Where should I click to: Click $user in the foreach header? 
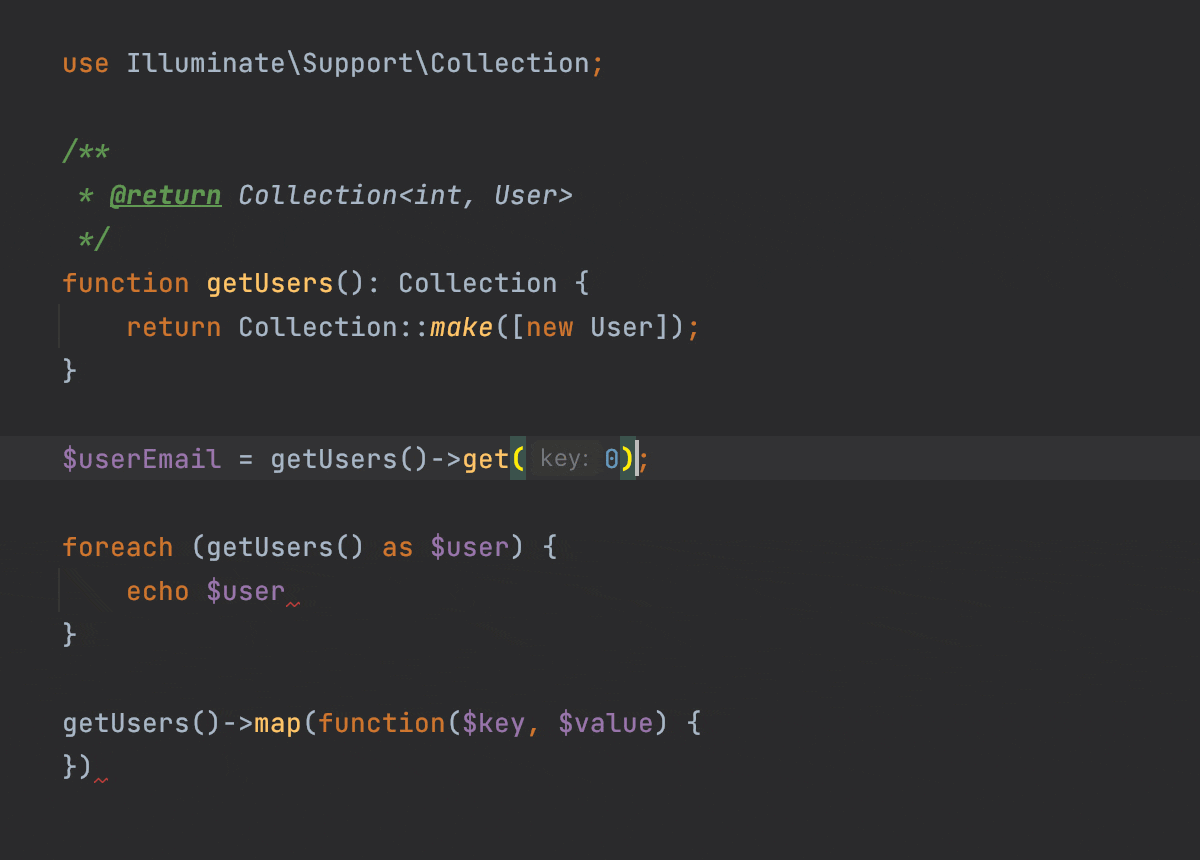(470, 547)
